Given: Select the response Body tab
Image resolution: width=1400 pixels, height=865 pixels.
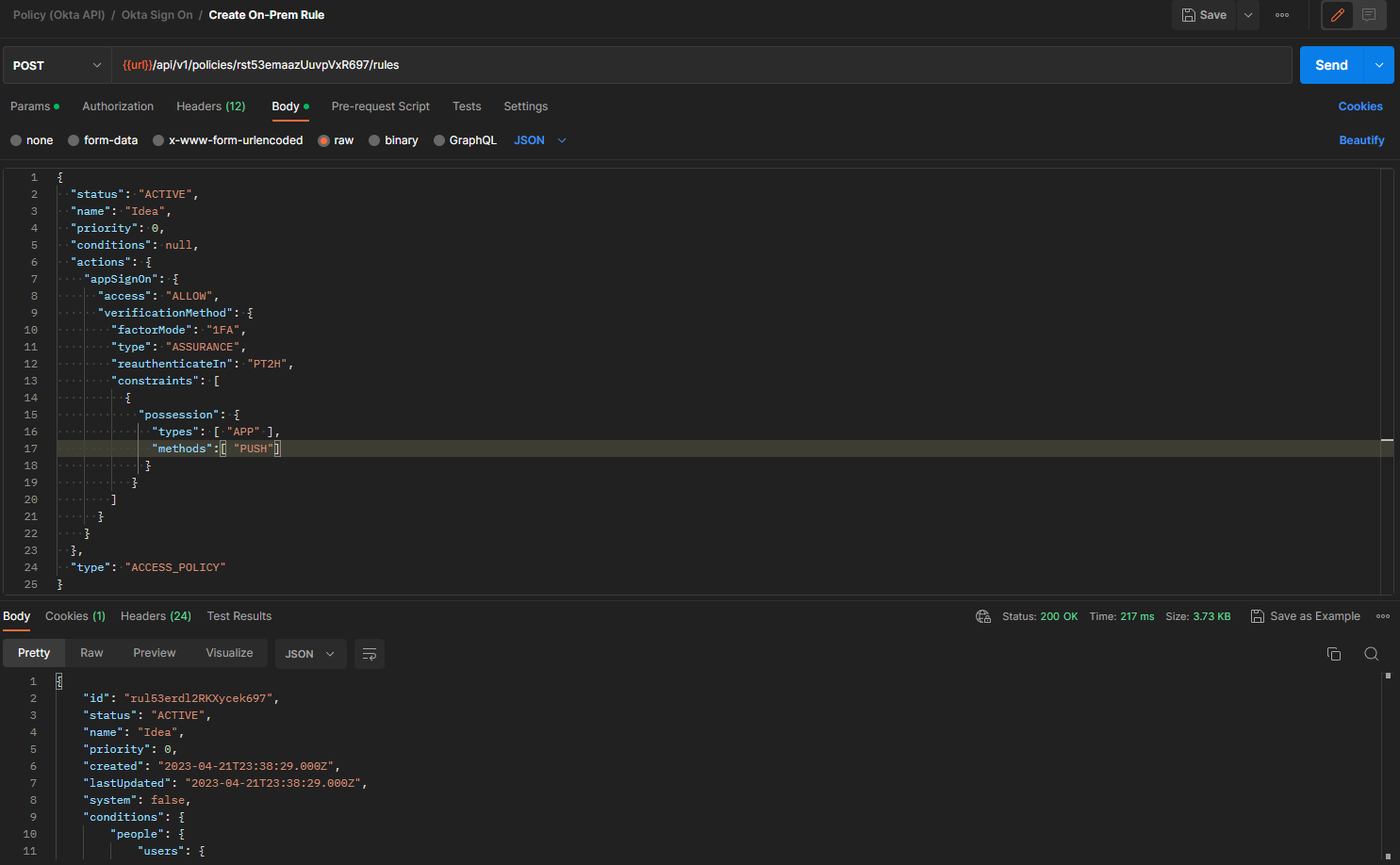Looking at the screenshot, I should click(x=16, y=616).
